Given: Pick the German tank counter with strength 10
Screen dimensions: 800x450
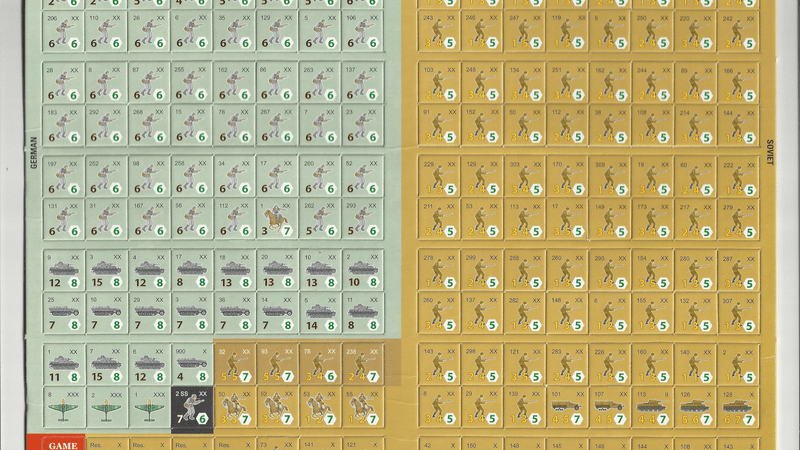Looking at the screenshot, I should 363,270.
